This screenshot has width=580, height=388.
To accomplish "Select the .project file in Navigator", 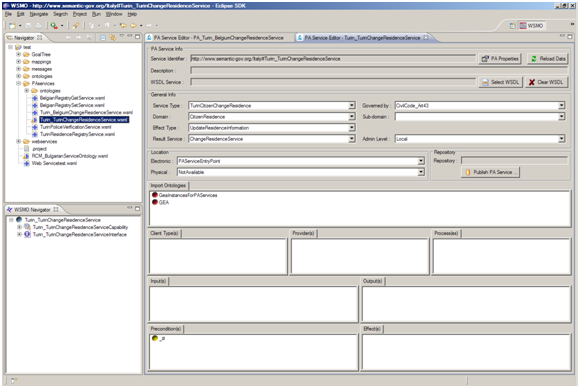I will (39, 149).
